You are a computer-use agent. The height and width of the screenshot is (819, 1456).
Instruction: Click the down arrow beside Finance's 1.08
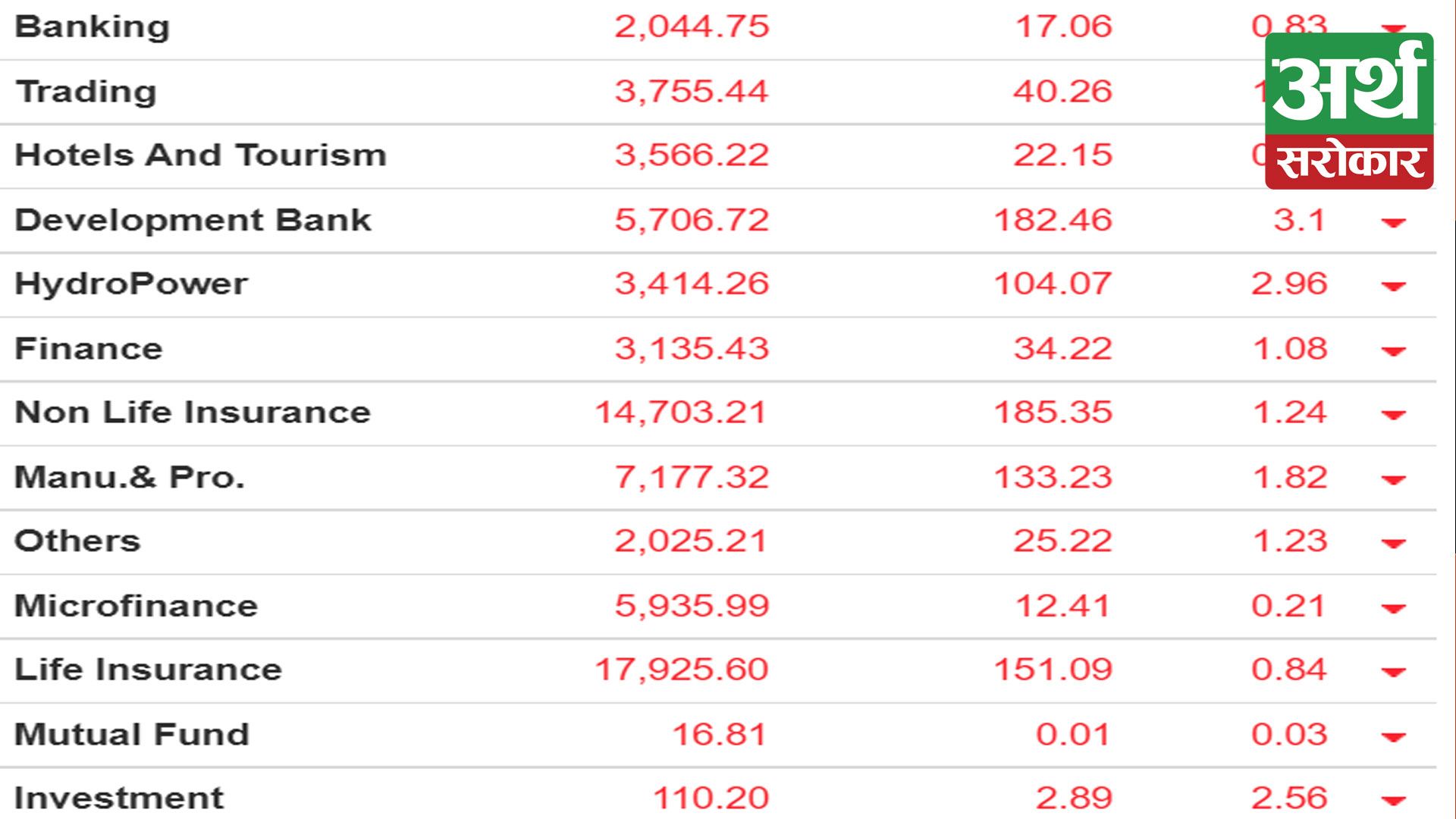(x=1394, y=350)
